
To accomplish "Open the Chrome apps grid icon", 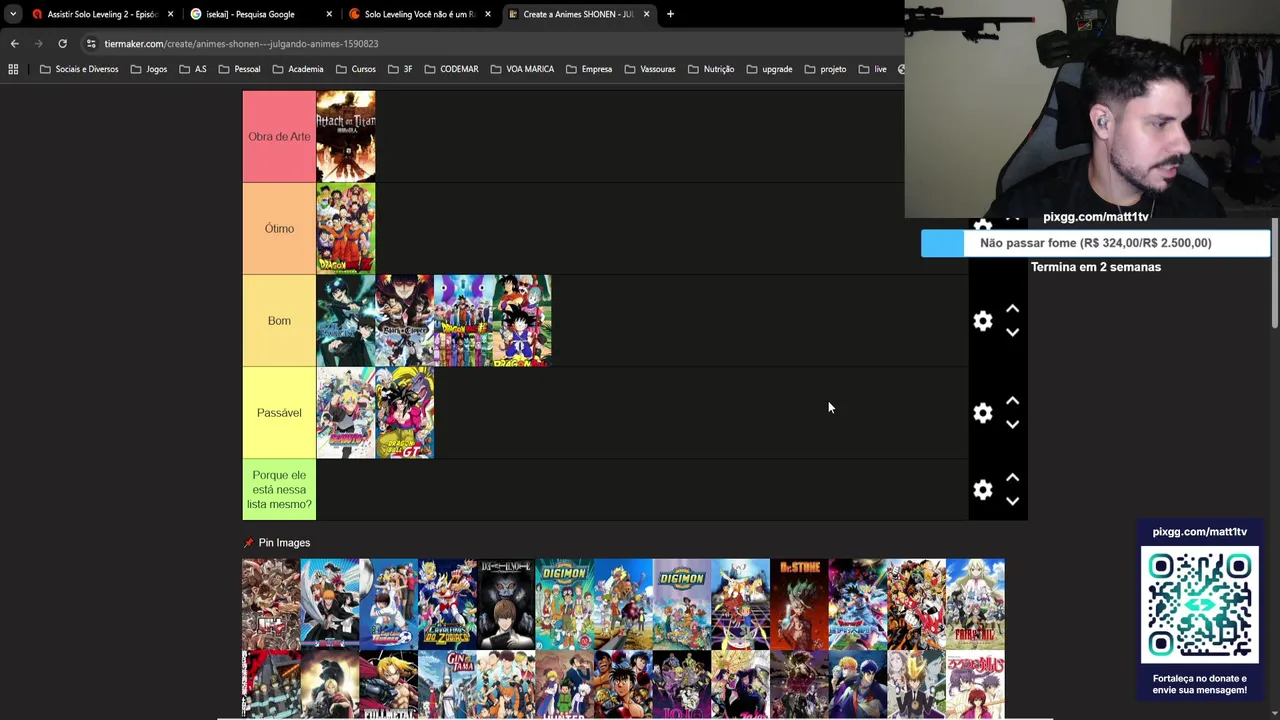I will click(x=13, y=69).
